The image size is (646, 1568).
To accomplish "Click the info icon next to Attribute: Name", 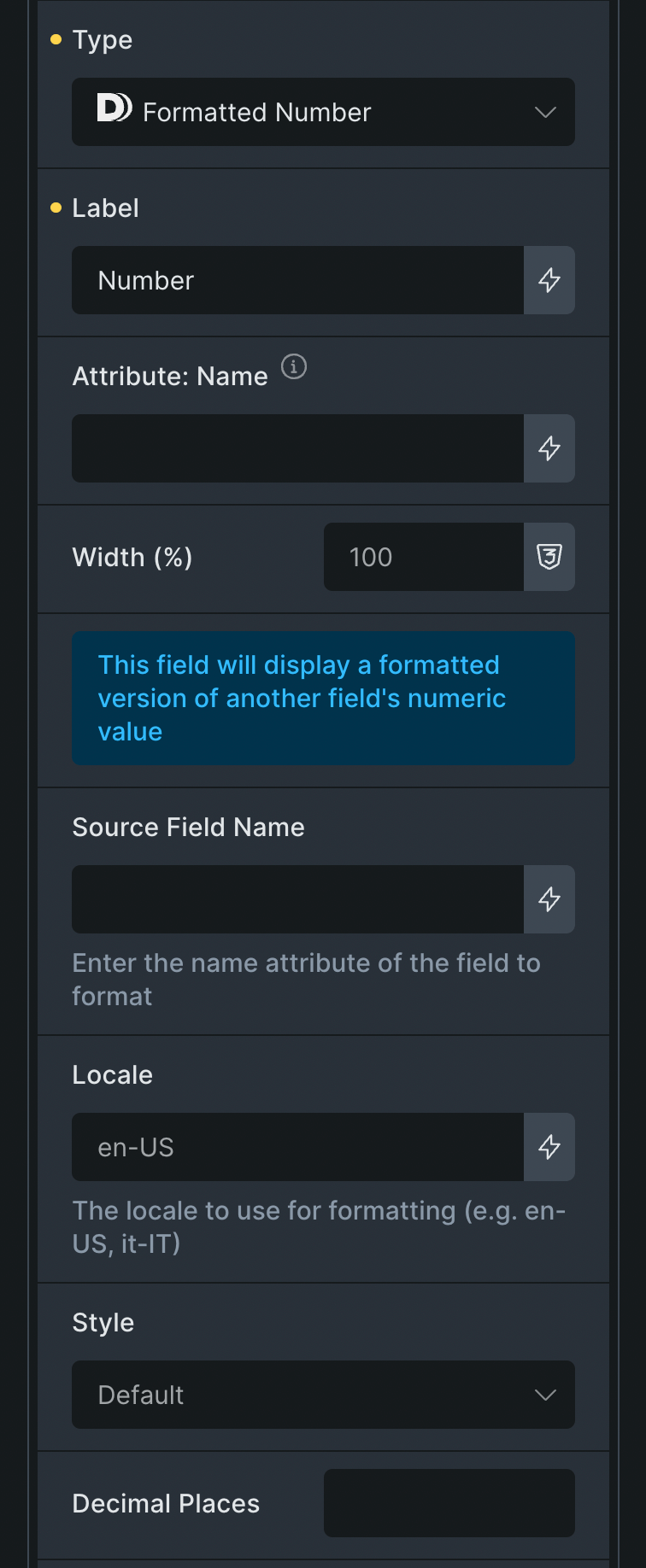I will click(x=294, y=367).
